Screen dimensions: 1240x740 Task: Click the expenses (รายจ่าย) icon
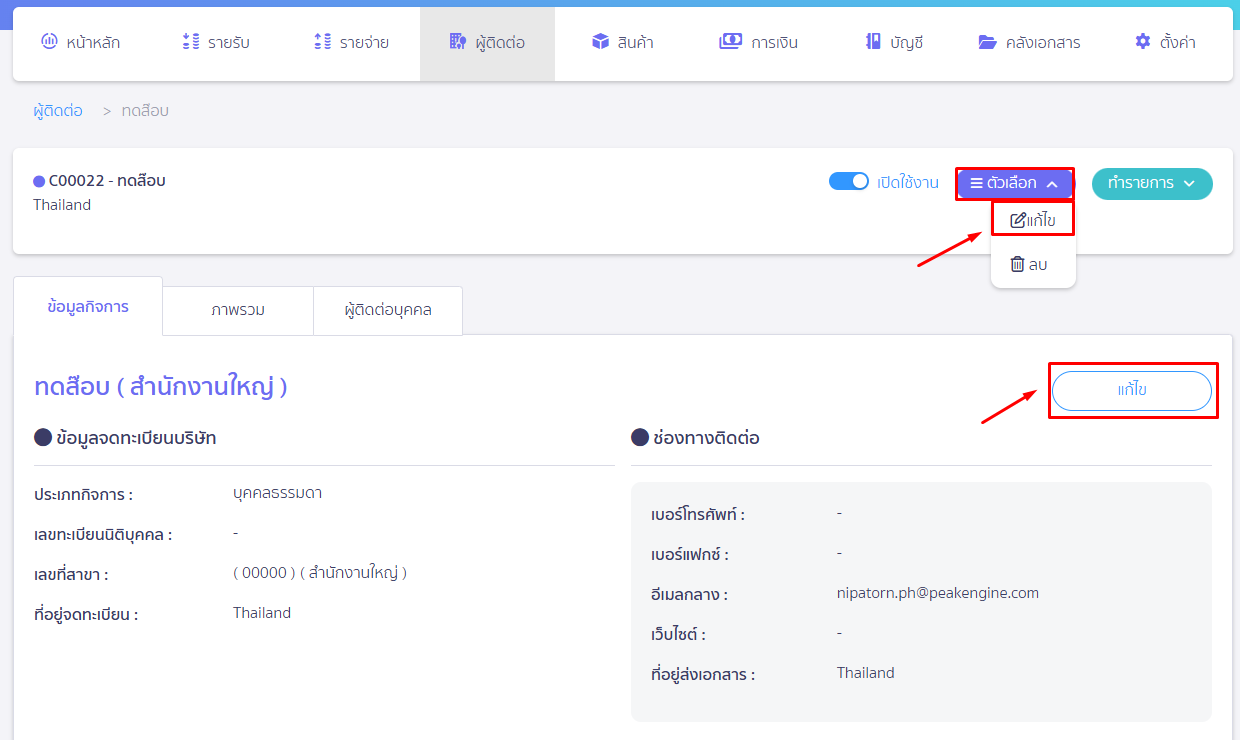coord(322,42)
